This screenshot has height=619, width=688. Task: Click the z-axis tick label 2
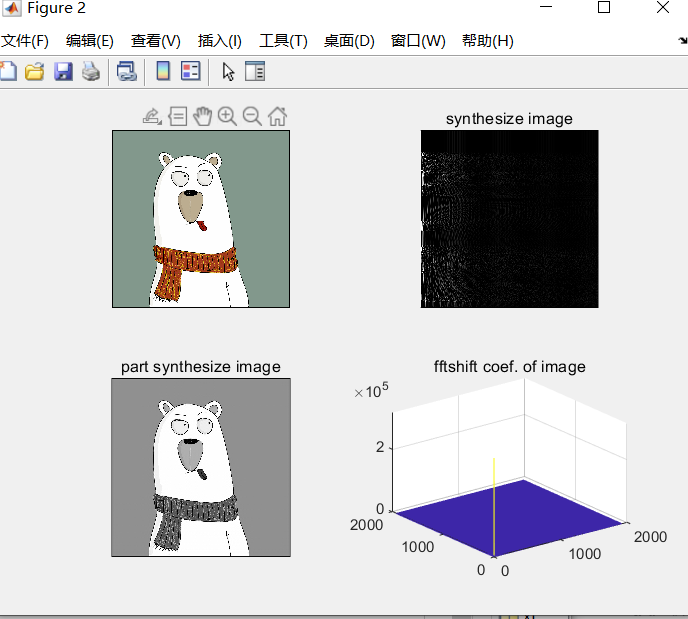coord(380,447)
